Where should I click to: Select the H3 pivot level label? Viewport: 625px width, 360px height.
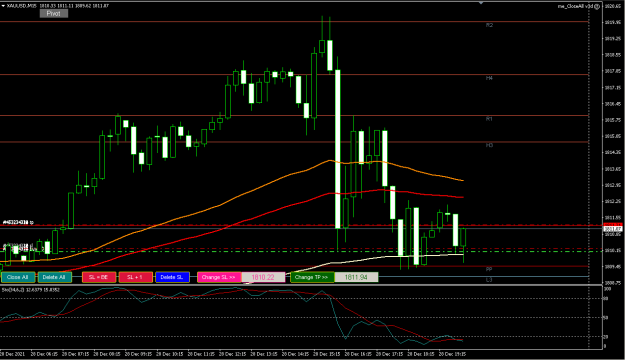pos(489,145)
